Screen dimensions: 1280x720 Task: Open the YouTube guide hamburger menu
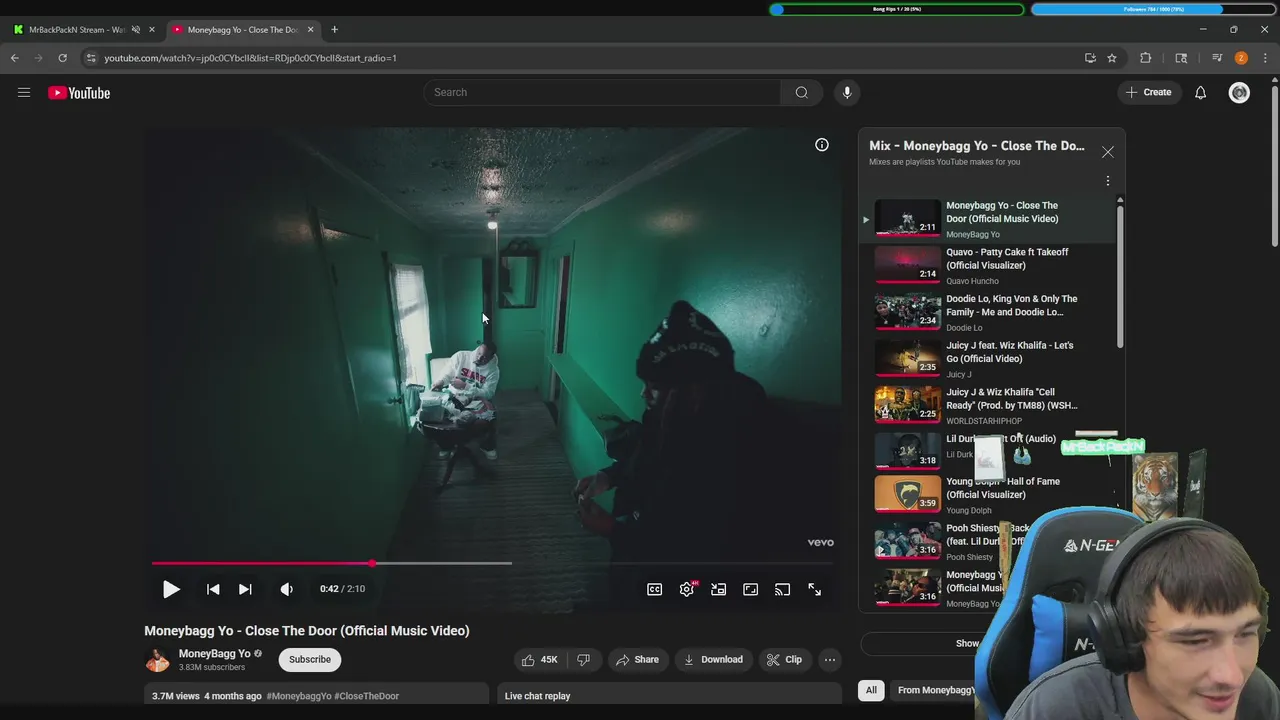24,93
